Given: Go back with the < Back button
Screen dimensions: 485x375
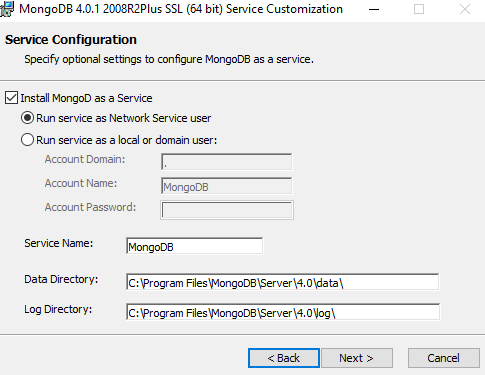Looking at the screenshot, I should [284, 358].
